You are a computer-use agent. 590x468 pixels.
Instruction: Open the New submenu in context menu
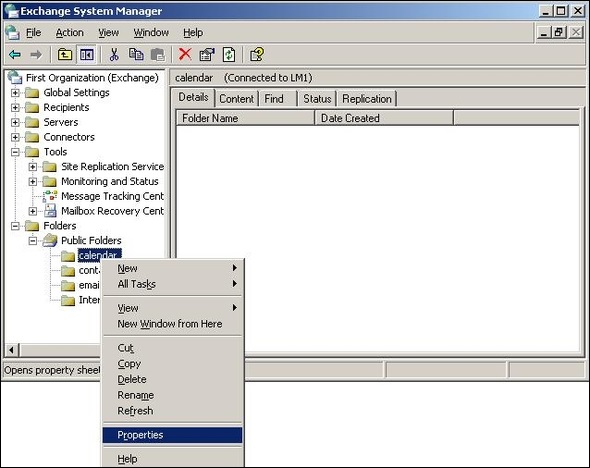(x=173, y=268)
